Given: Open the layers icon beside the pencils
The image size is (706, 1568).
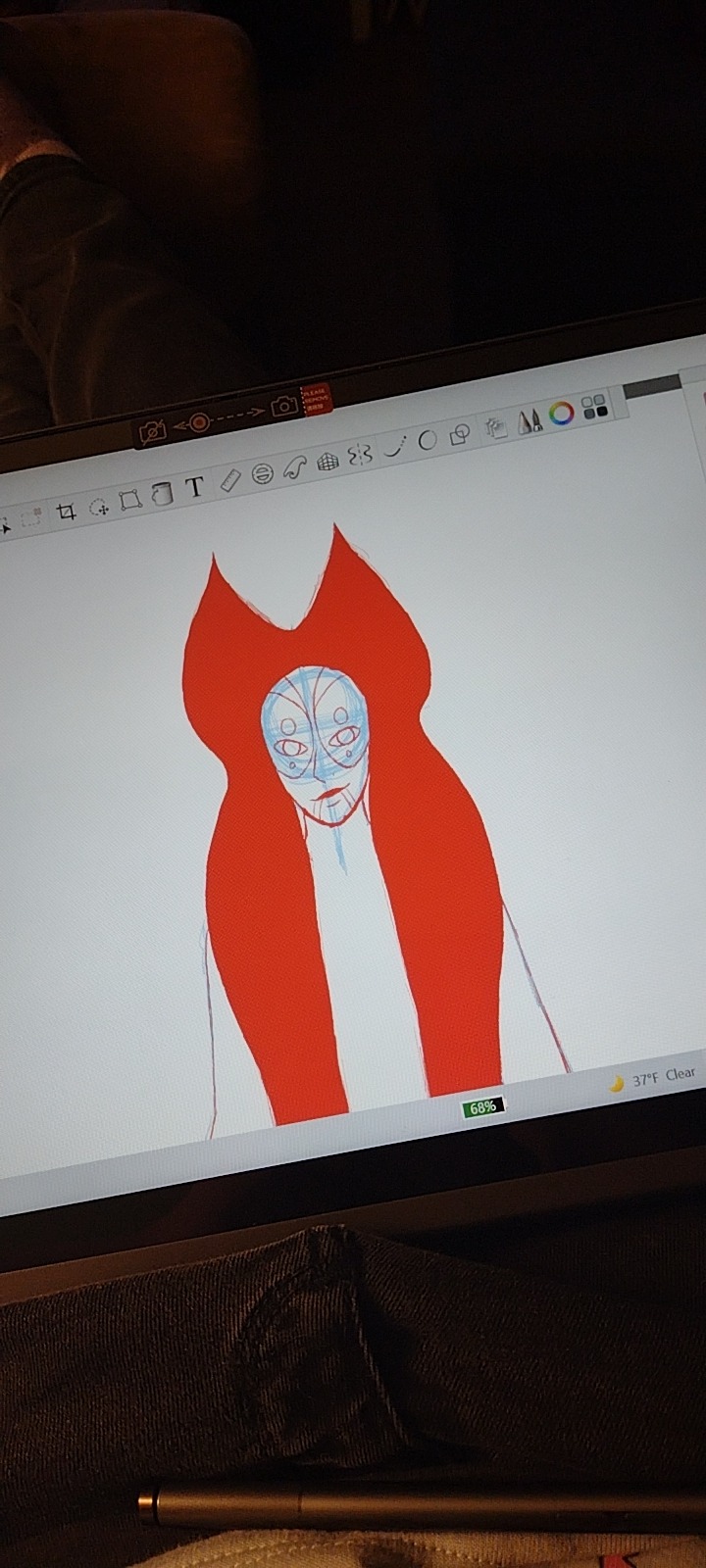Looking at the screenshot, I should [495, 427].
